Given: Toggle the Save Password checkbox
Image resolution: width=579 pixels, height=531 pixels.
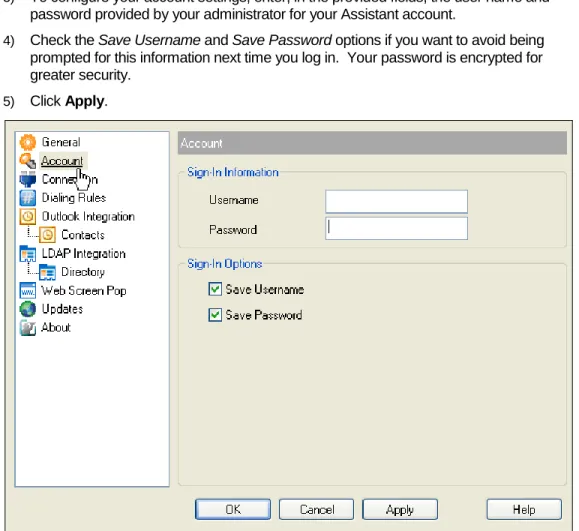Looking at the screenshot, I should pos(215,315).
